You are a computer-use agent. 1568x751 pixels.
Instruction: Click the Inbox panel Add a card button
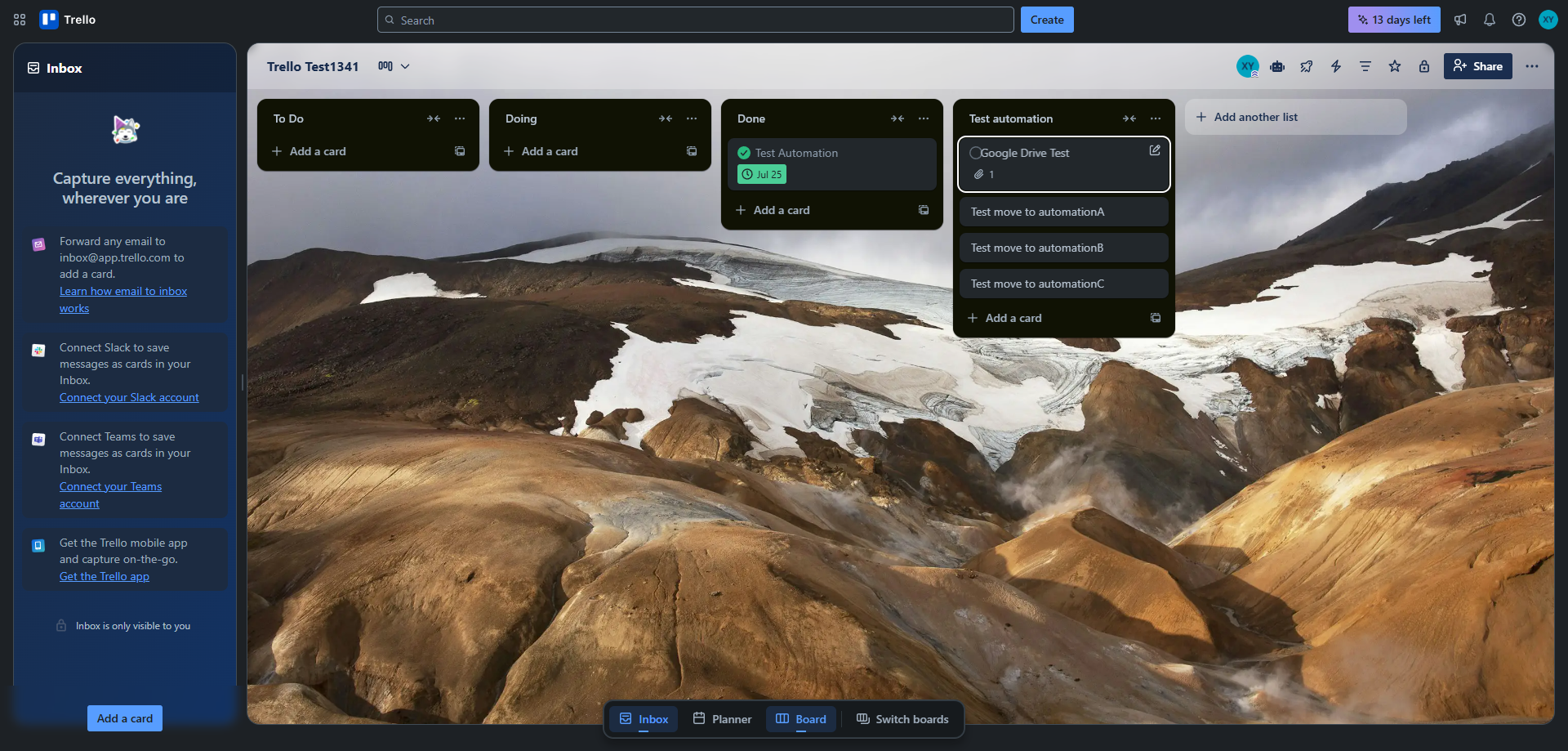coord(125,718)
